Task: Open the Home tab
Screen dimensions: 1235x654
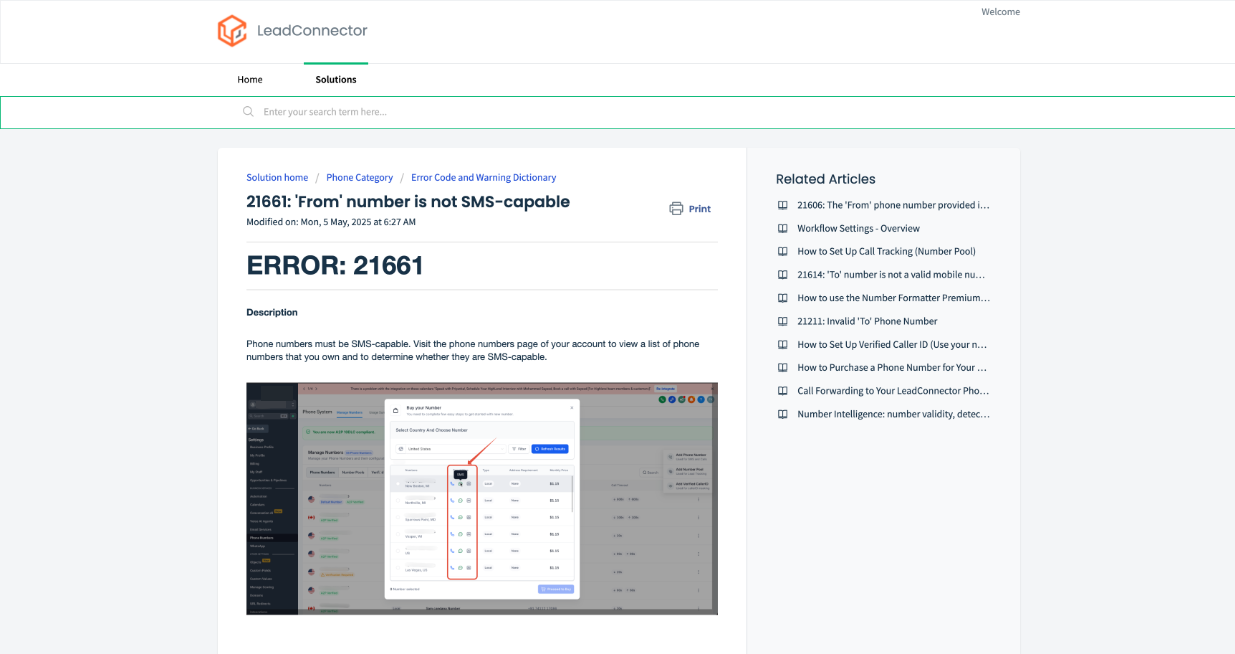Action: tap(250, 79)
